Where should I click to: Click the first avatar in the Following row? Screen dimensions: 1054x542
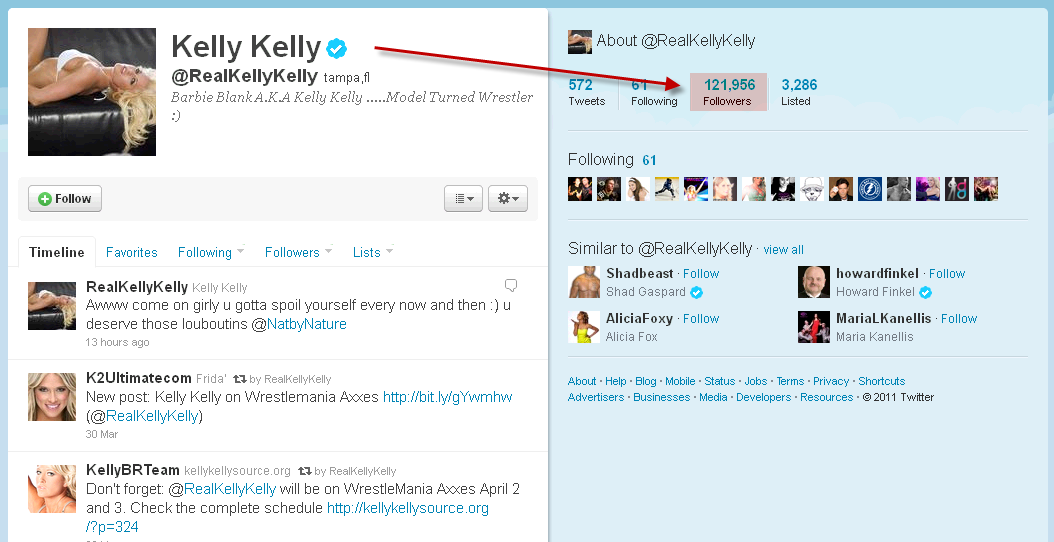coord(580,189)
